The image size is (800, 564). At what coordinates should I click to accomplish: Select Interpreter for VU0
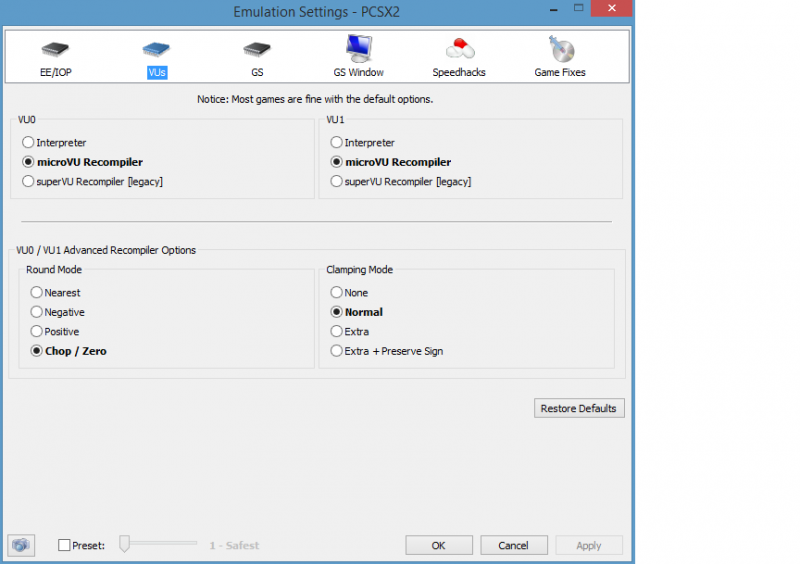(29, 143)
